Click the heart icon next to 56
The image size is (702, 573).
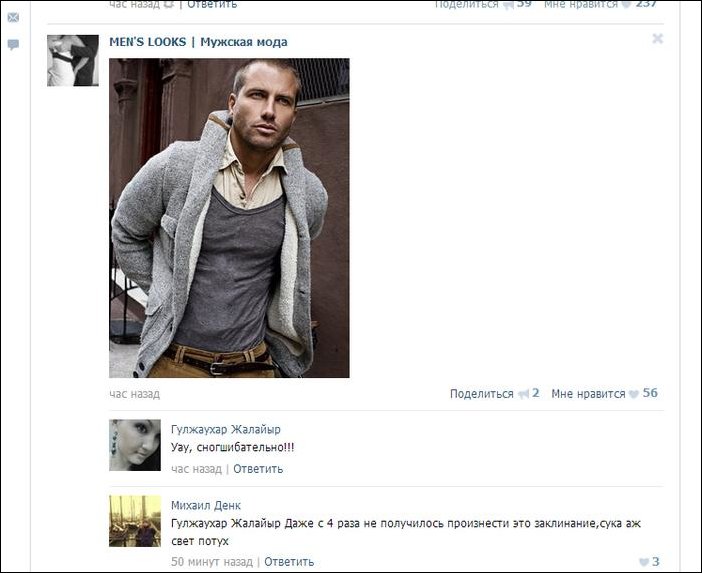pos(634,394)
